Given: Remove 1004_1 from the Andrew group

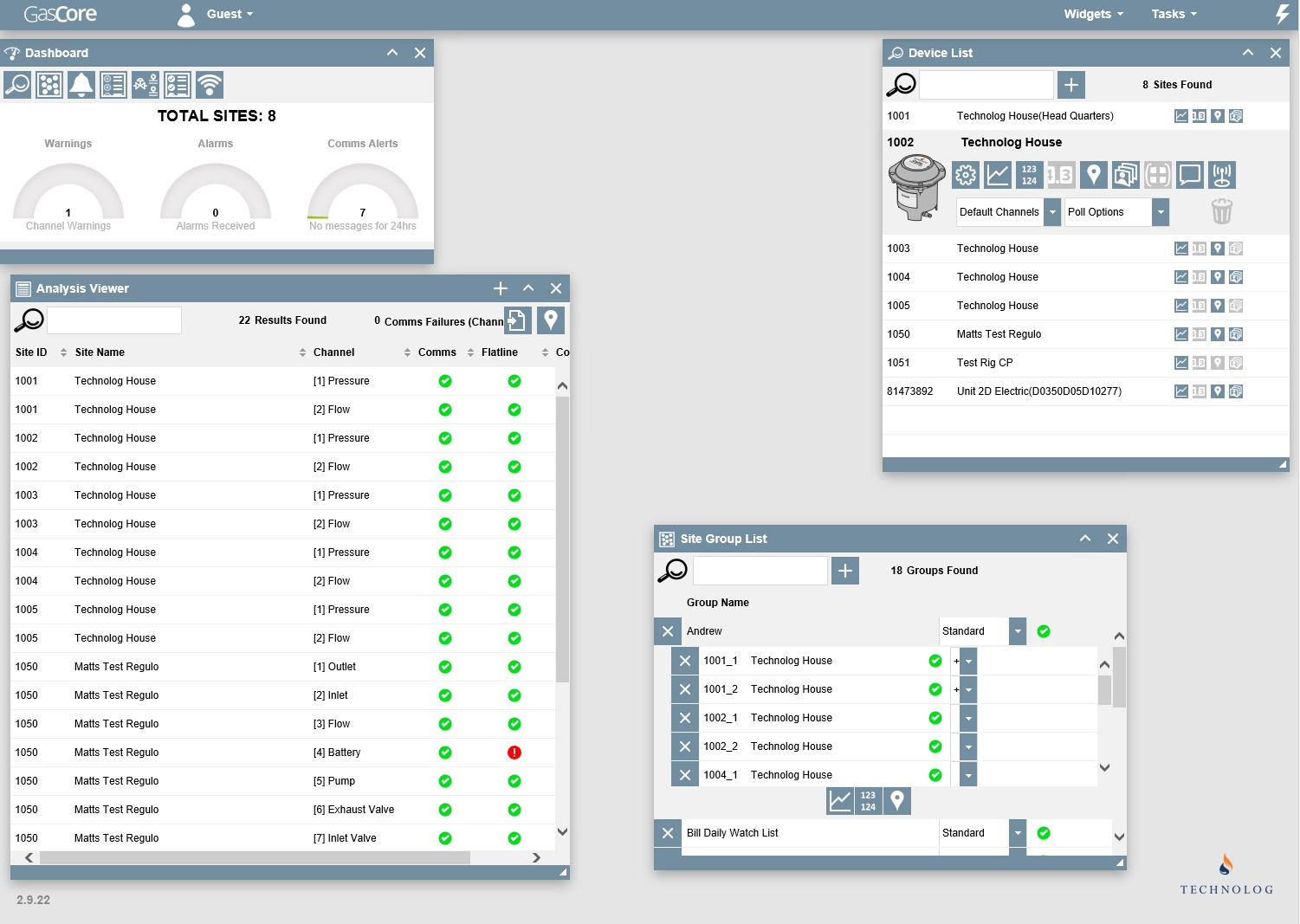Looking at the screenshot, I should click(x=685, y=775).
